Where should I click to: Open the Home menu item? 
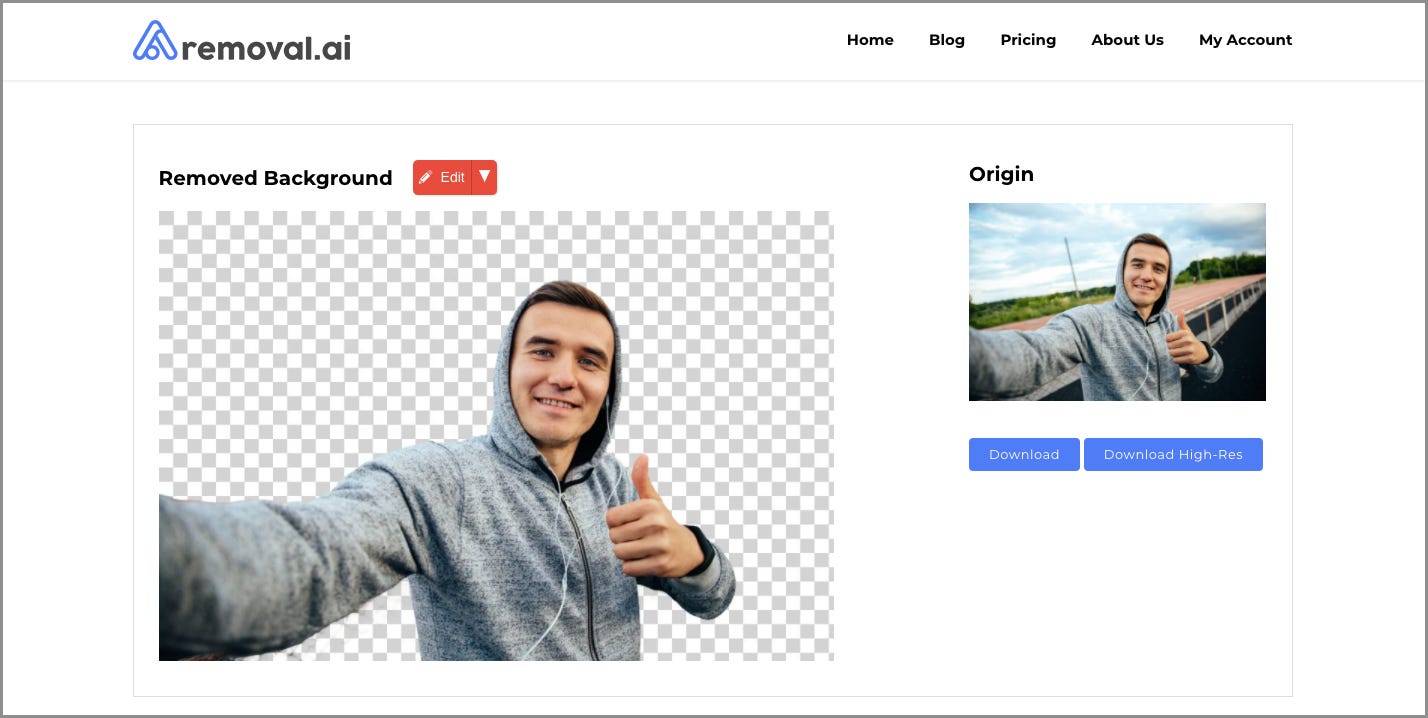click(870, 40)
